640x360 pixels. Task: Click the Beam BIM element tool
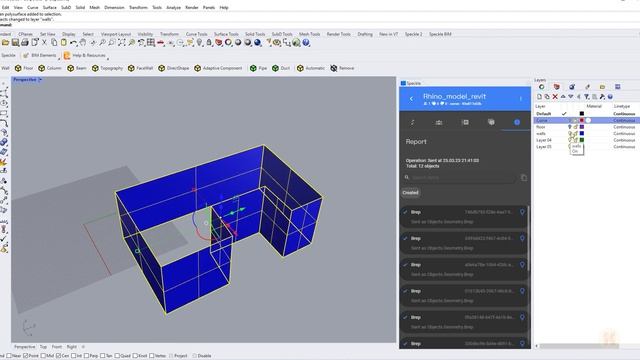[x=77, y=68]
